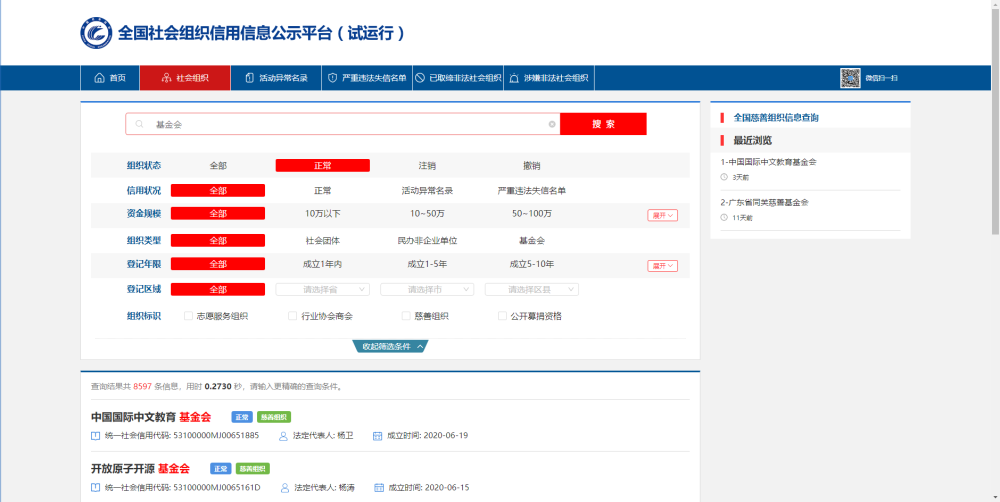This screenshot has height=502, width=1000.
Task: Click the credit code icon for 中国国际中文教育基金会
Action: [96, 436]
